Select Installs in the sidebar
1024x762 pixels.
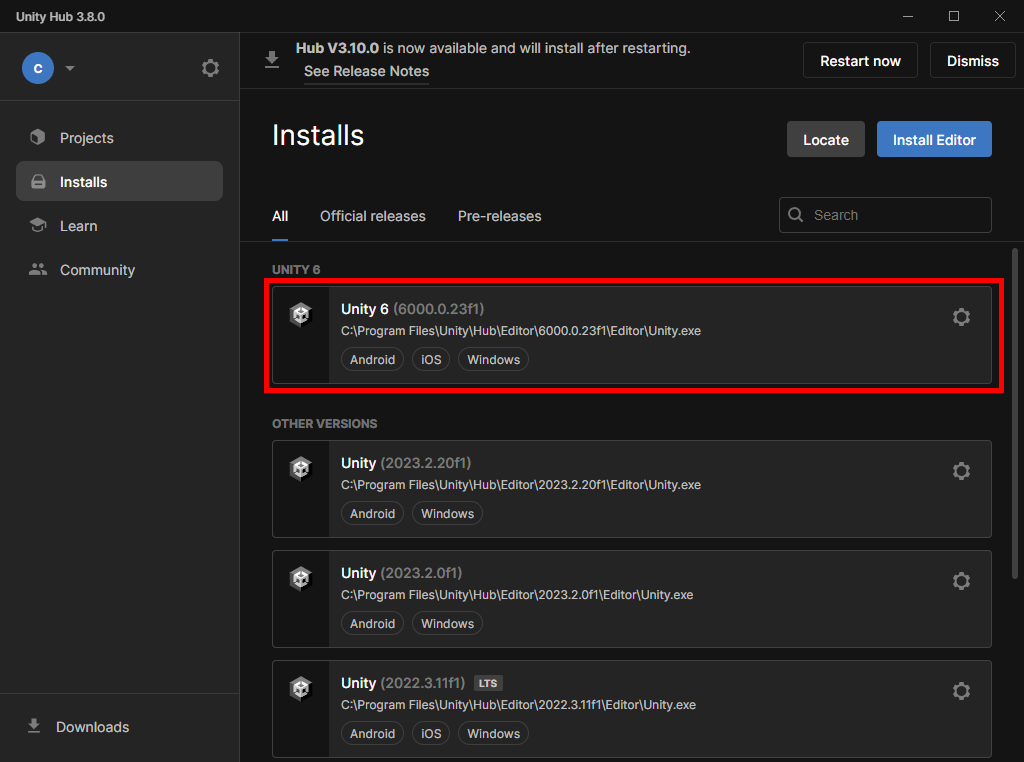pos(120,182)
